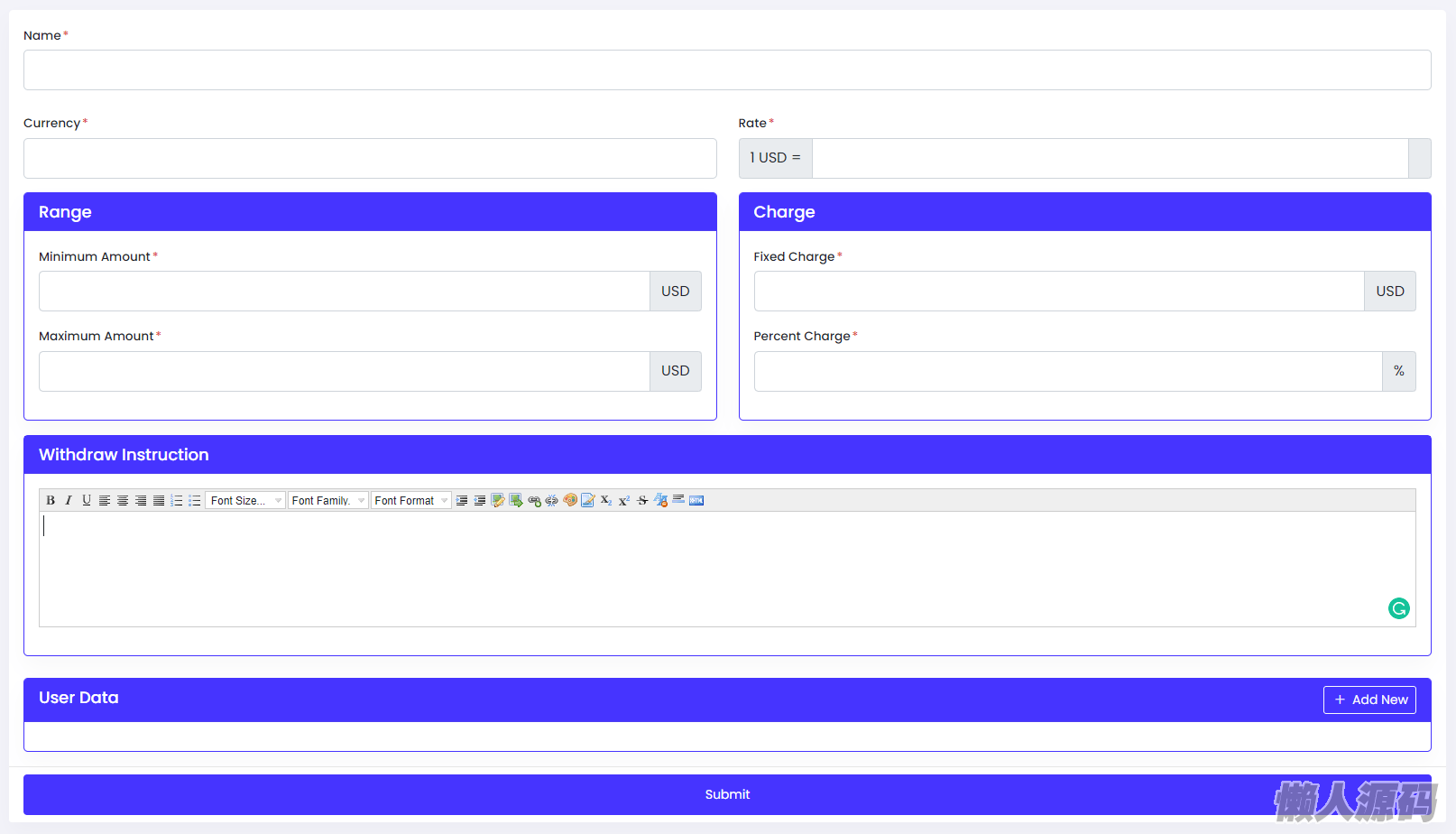1456x834 pixels.
Task: Focus the Percent Charge input field
Action: (1068, 371)
